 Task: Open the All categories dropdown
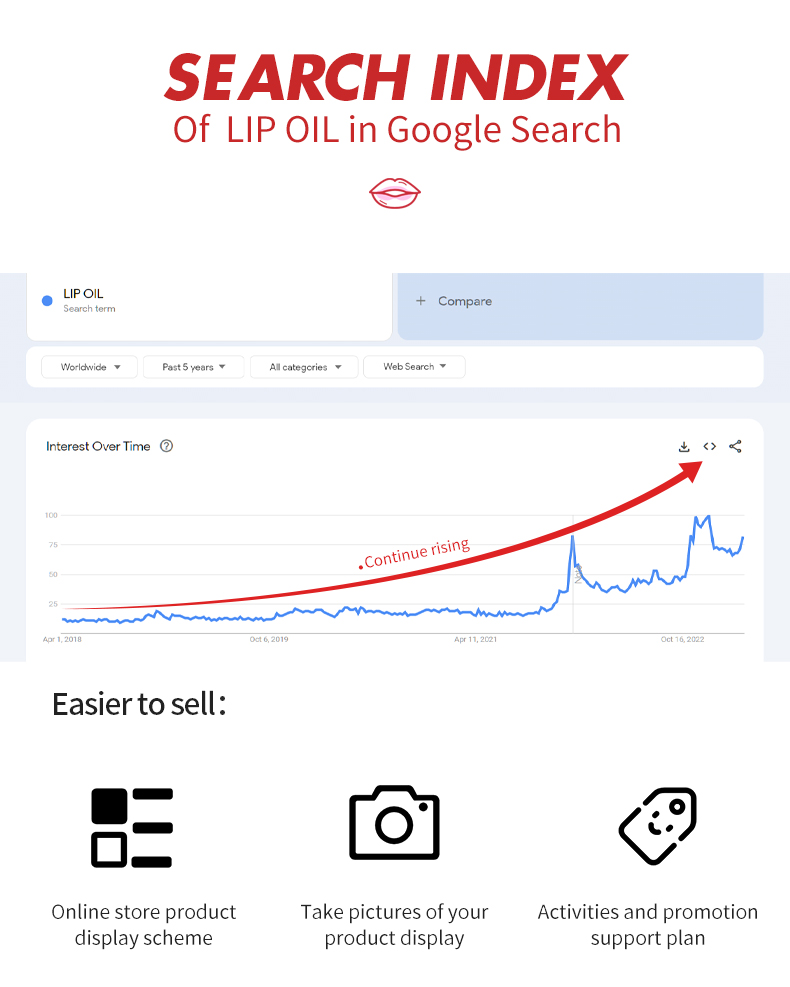pos(305,367)
